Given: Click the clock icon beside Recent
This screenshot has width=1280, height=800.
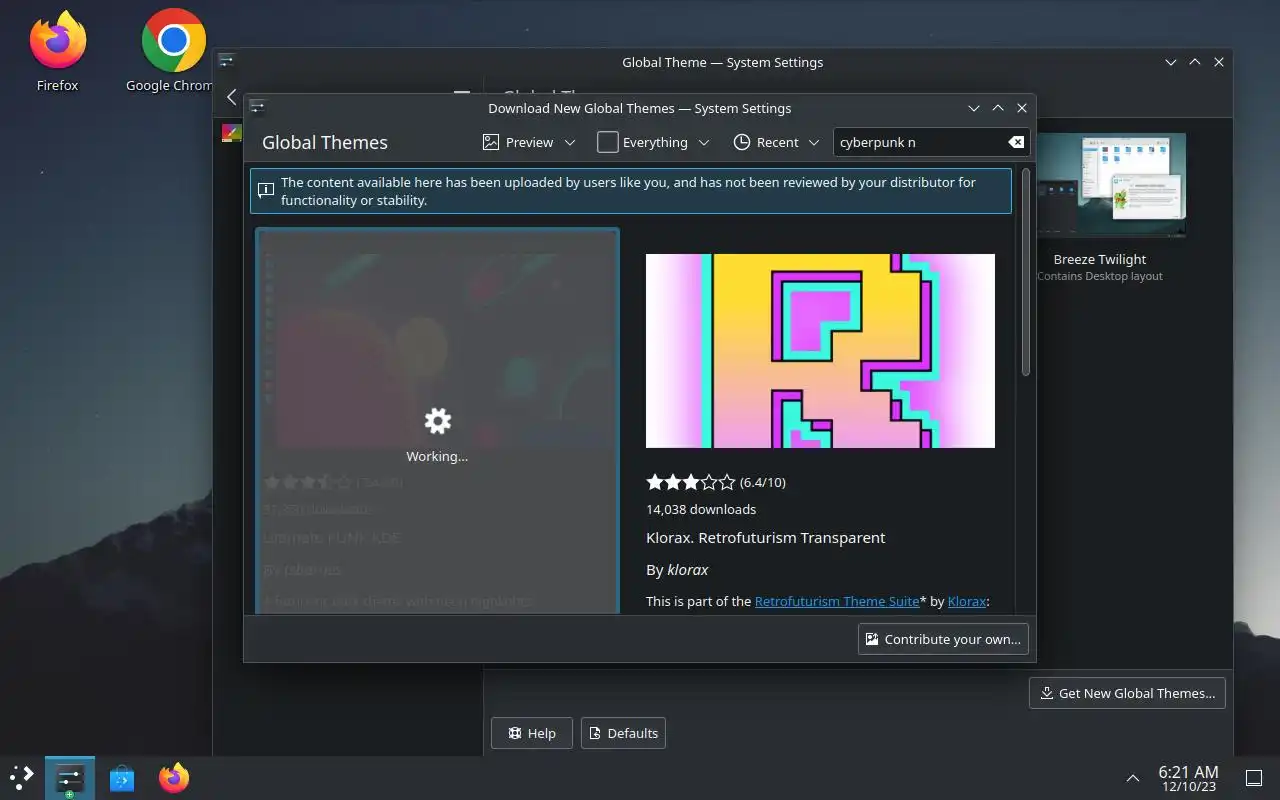Looking at the screenshot, I should tap(742, 142).
